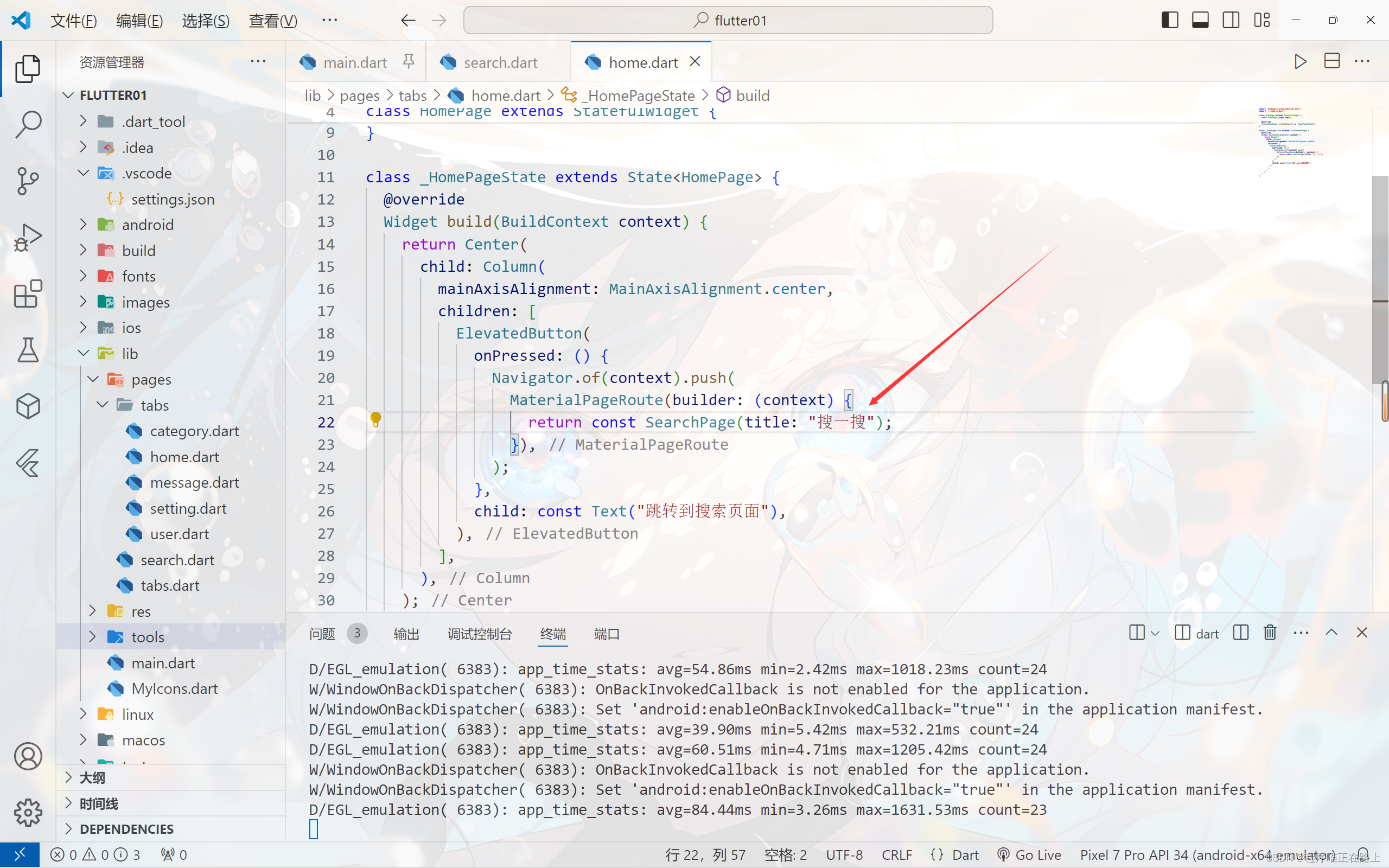
Task: Open the 调试控制台 panel tab
Action: coord(479,634)
